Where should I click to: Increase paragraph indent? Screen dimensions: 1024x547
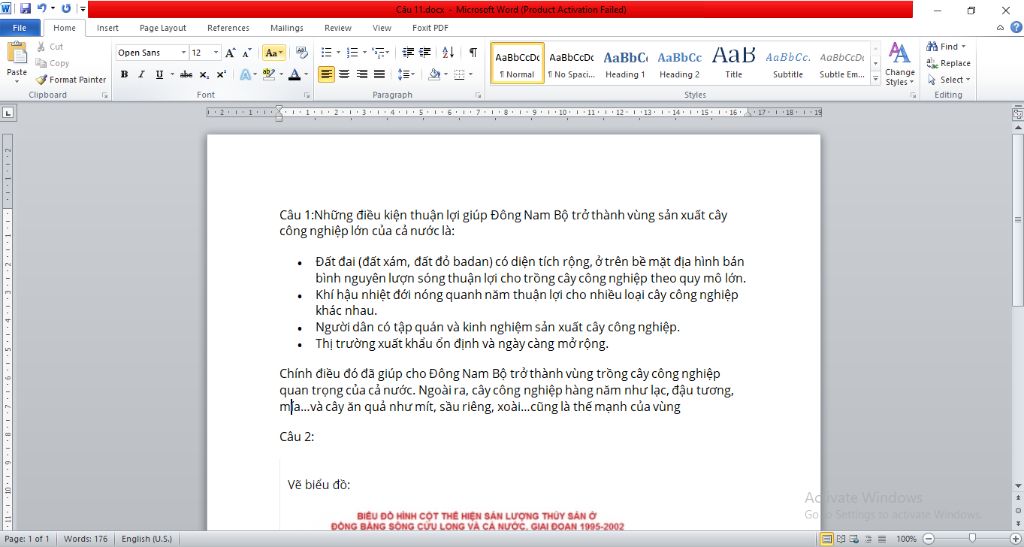click(424, 53)
